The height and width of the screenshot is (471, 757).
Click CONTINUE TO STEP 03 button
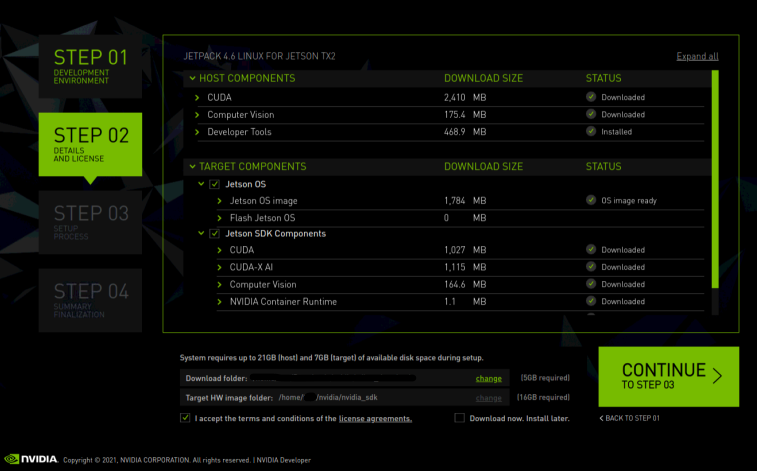pos(669,376)
